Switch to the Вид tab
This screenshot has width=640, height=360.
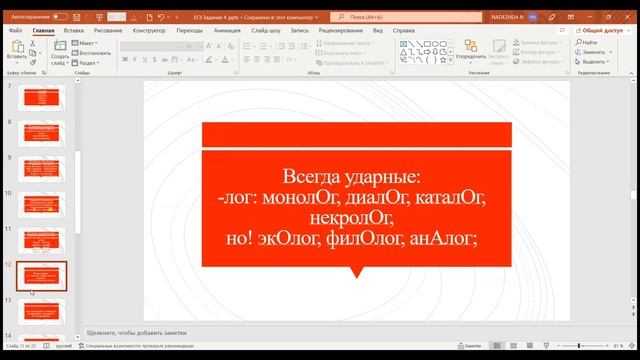[378, 31]
